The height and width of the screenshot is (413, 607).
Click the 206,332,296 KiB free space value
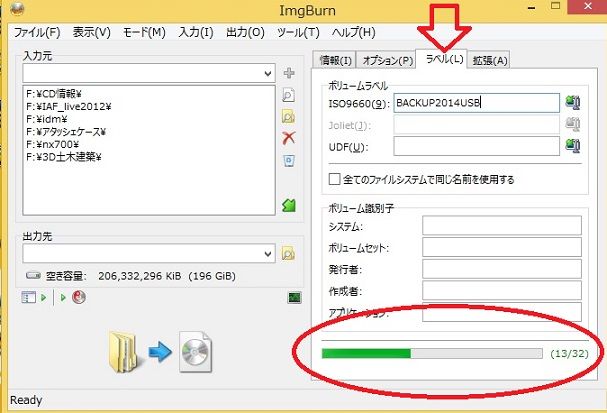coord(139,276)
